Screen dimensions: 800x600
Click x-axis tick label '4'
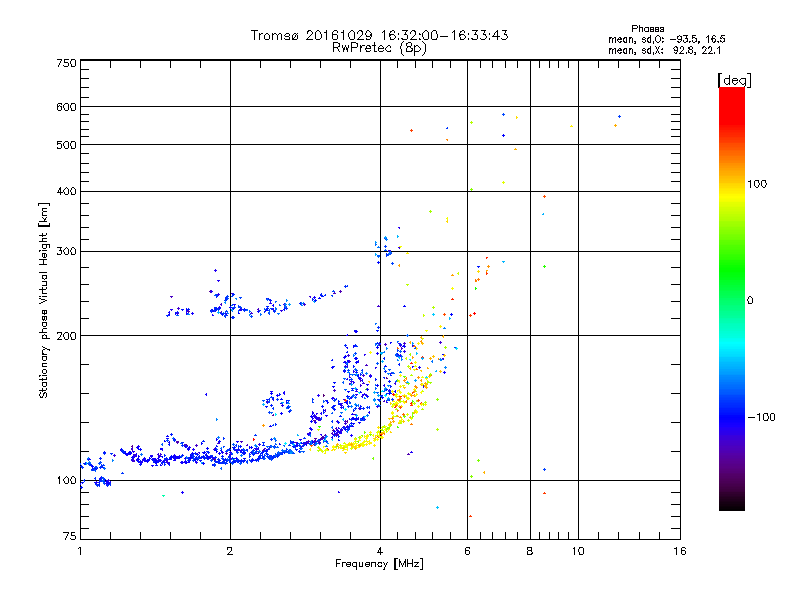380,551
